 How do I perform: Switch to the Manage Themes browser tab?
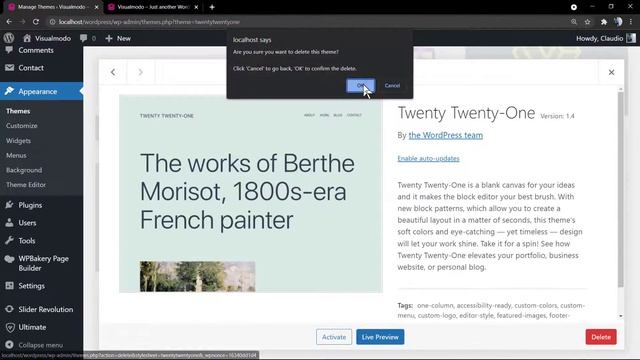pyautogui.click(x=52, y=7)
